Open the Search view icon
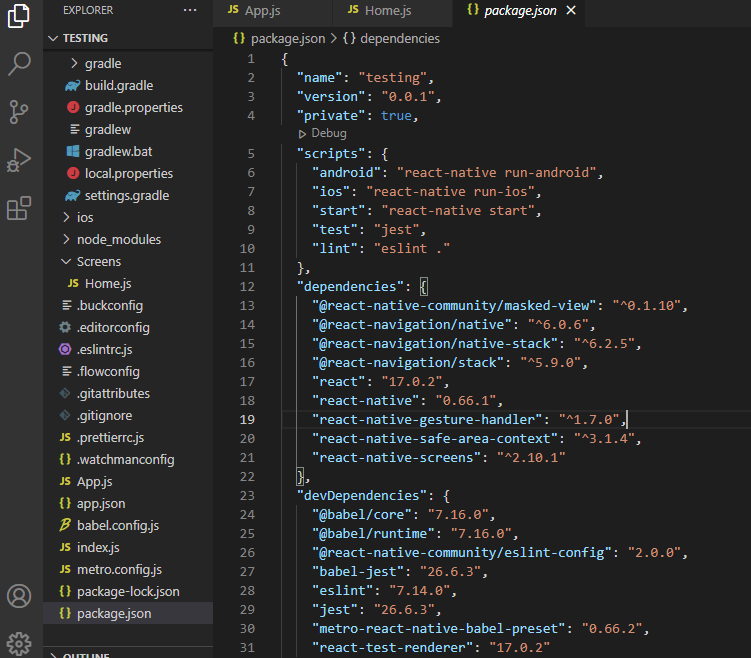 click(x=19, y=64)
